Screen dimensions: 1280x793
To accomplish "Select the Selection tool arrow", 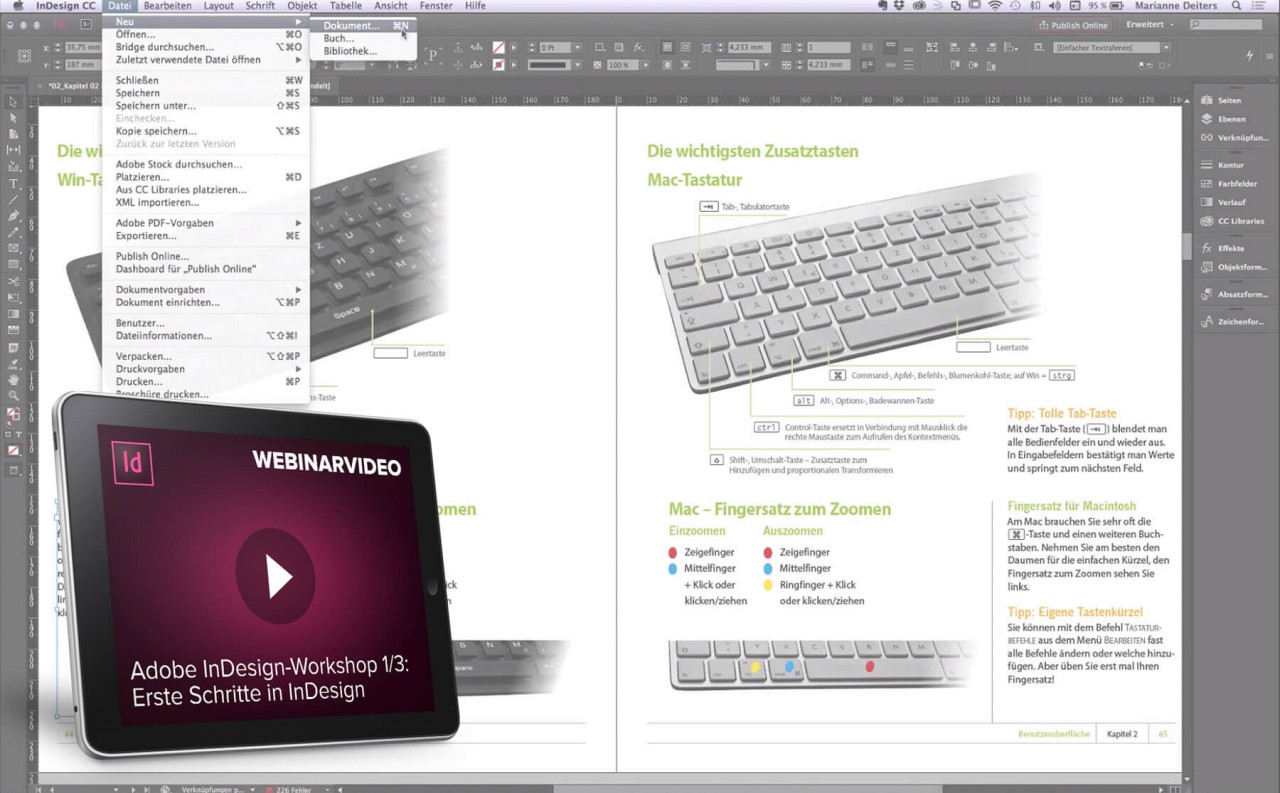I will 12,100.
